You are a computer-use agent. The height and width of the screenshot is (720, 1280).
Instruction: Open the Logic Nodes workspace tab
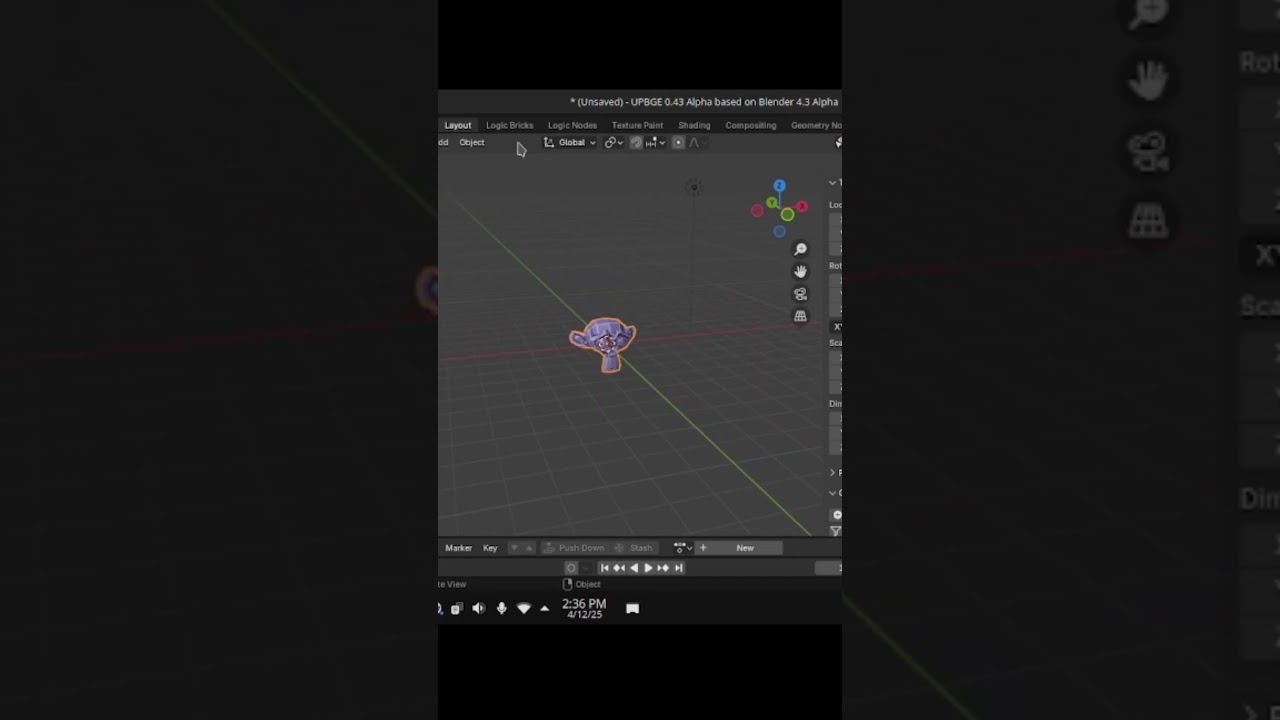572,125
